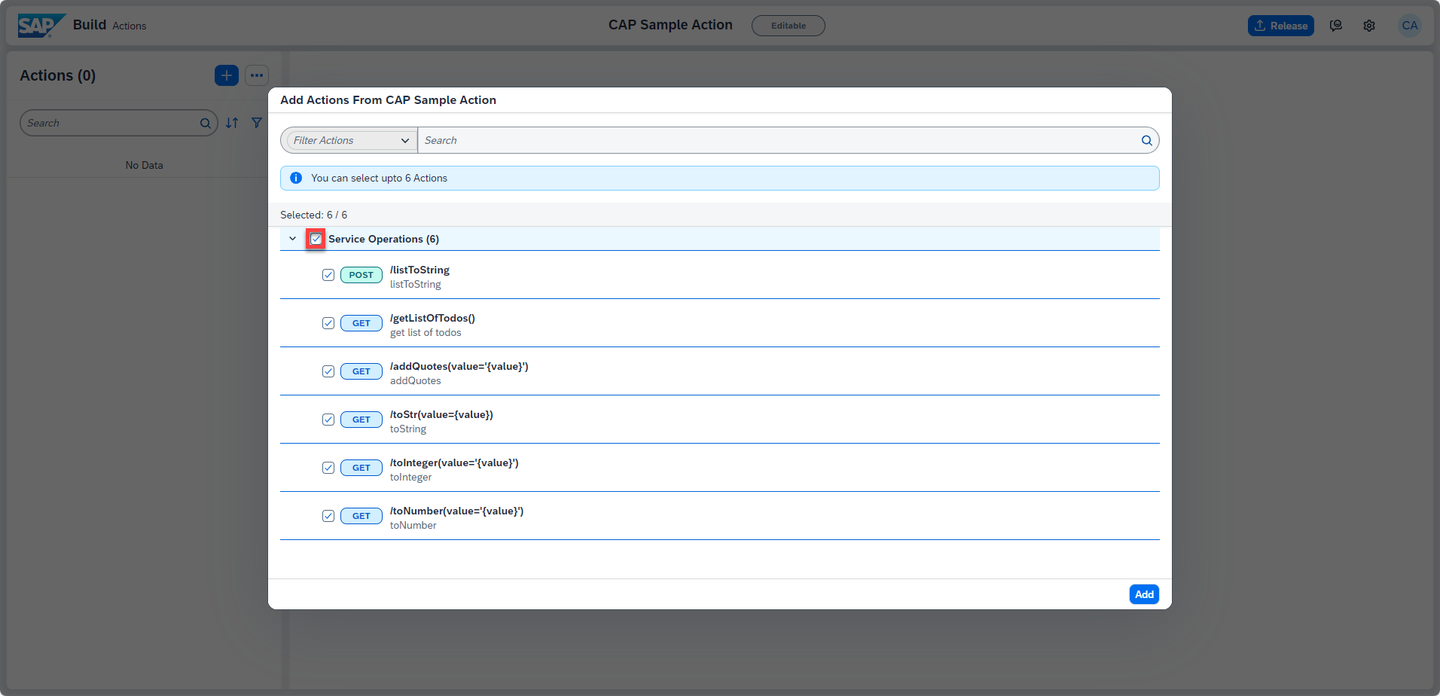Click the Release button
This screenshot has width=1440, height=696.
pos(1281,26)
